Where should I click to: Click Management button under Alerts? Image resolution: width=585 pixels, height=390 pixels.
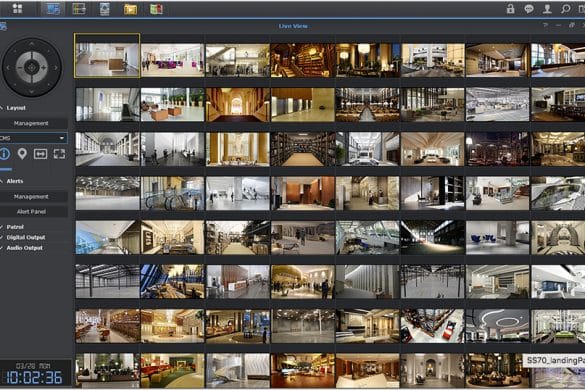pos(34,197)
